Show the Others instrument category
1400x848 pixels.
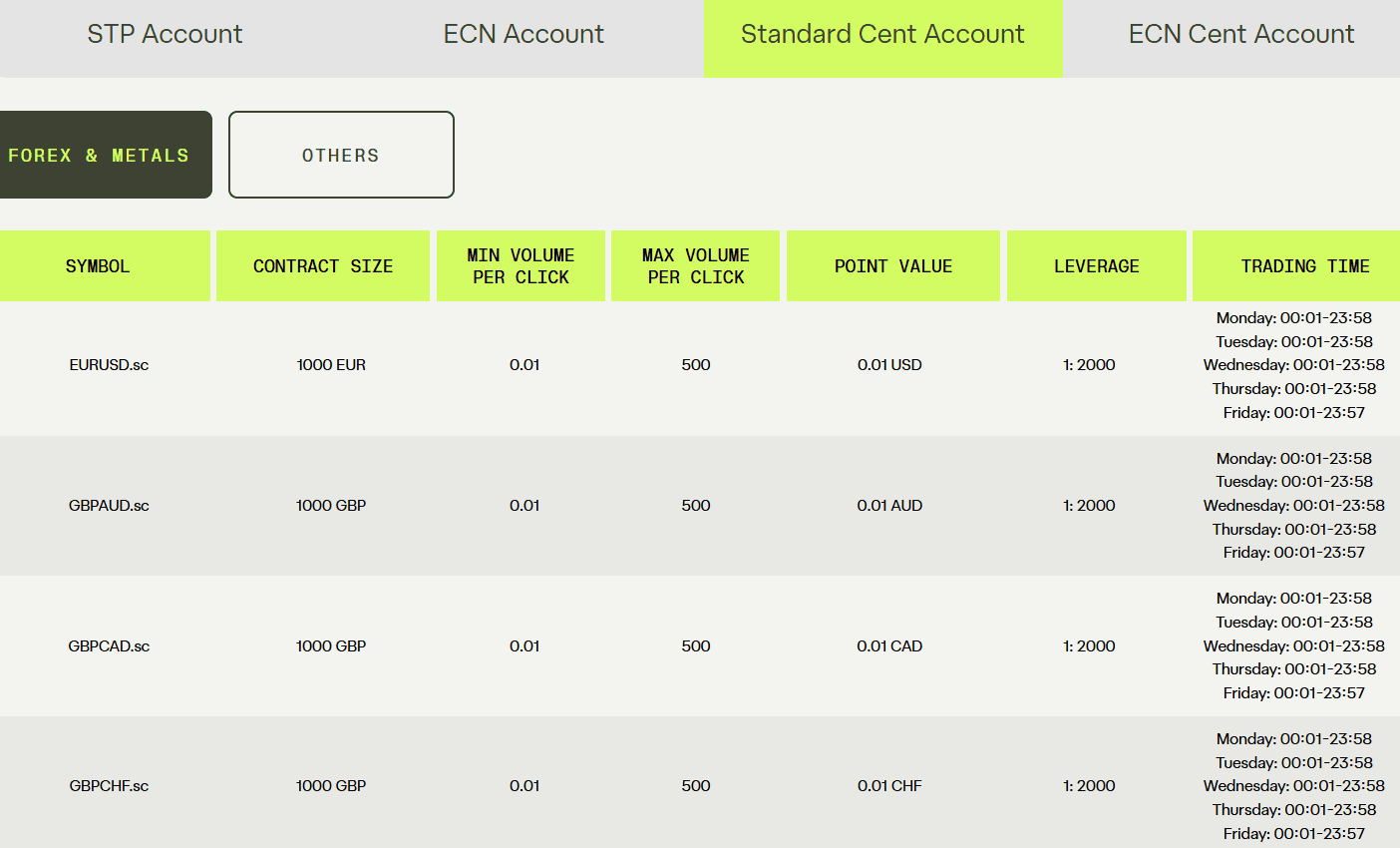click(341, 155)
